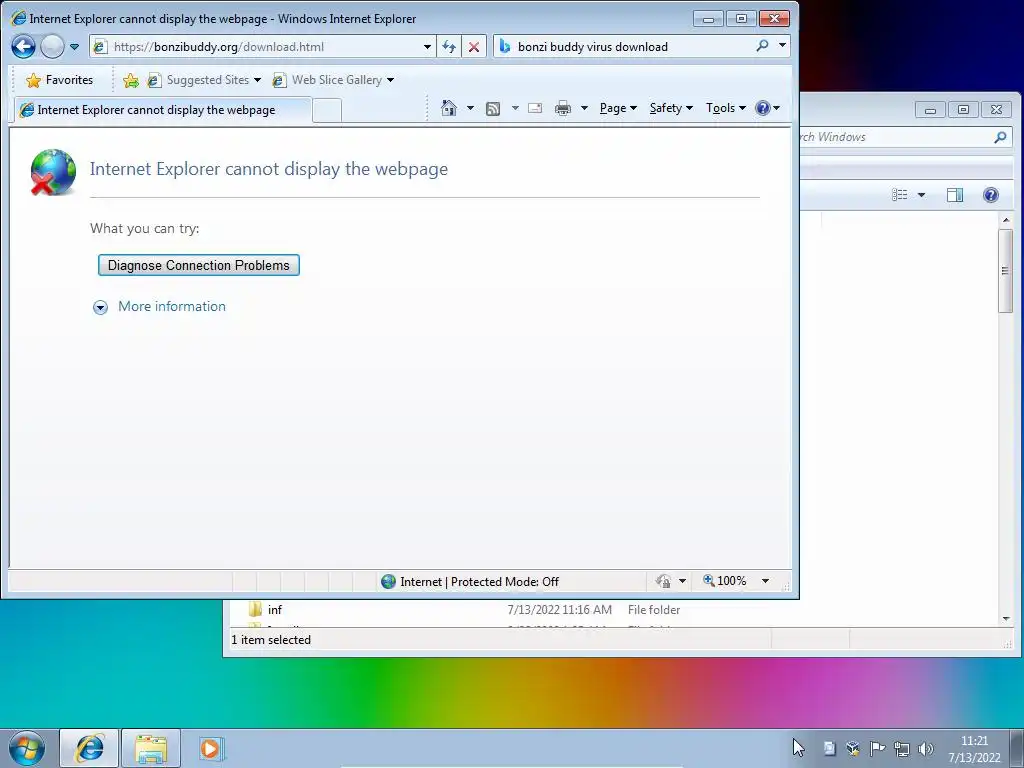1024x768 pixels.
Task: Open the Safety menu
Action: [671, 108]
